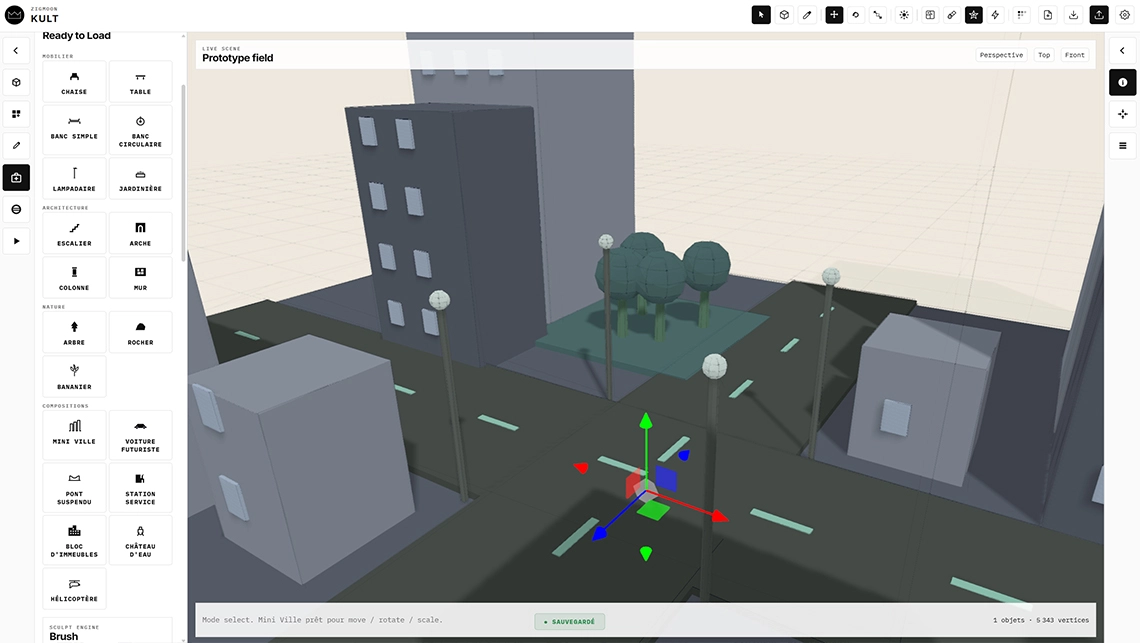The image size is (1140, 643).
Task: Click the cube primitive tool in top toolbar
Action: [784, 15]
